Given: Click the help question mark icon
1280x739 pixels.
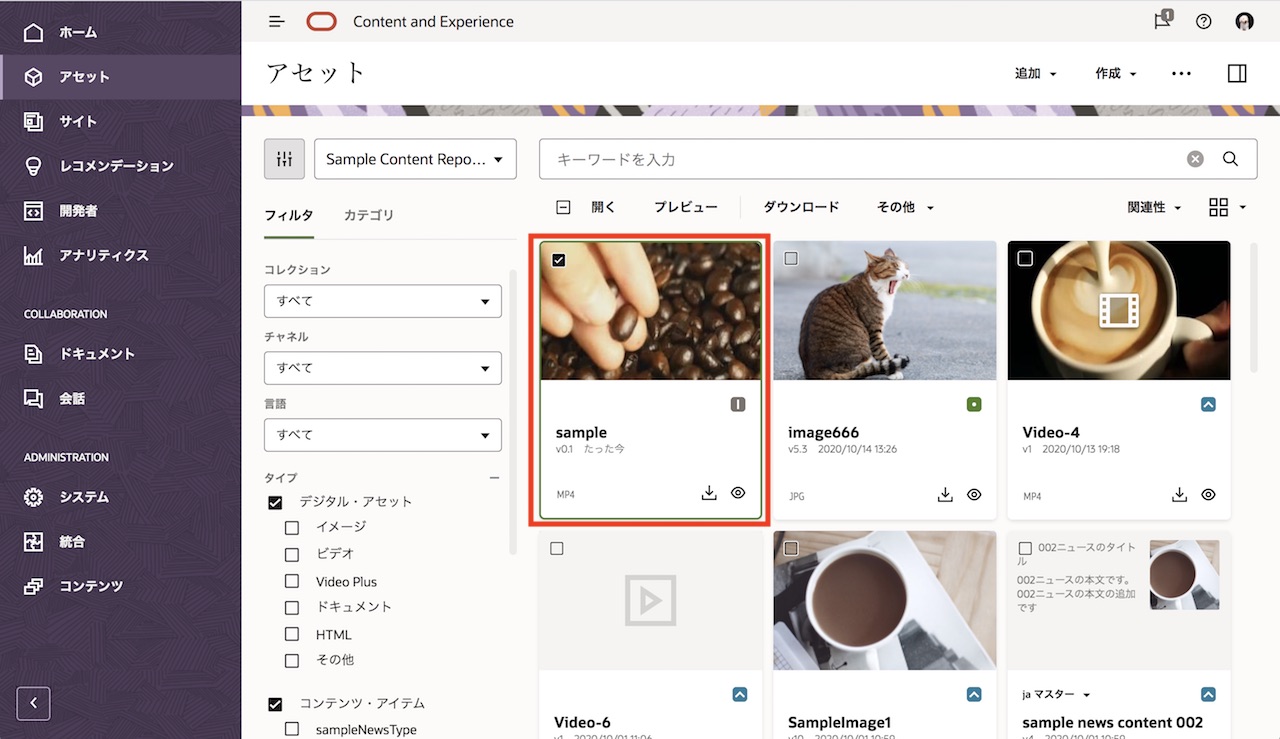Looking at the screenshot, I should point(1202,20).
